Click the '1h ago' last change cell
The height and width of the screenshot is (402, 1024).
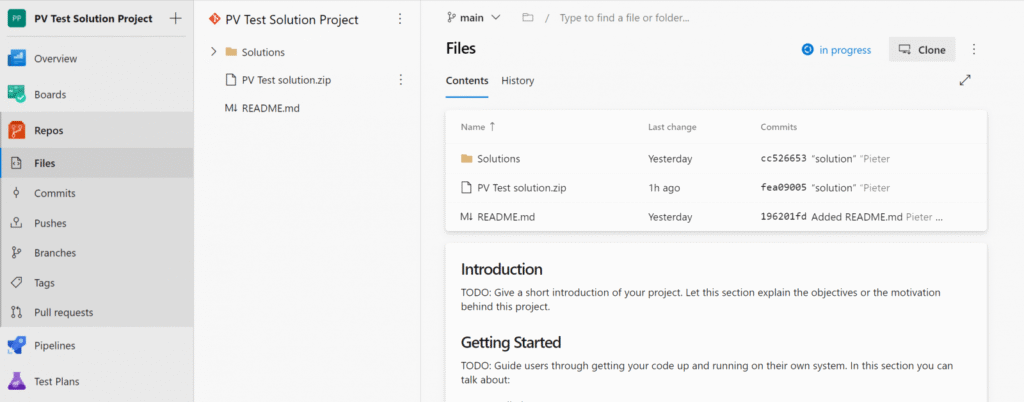pos(664,188)
